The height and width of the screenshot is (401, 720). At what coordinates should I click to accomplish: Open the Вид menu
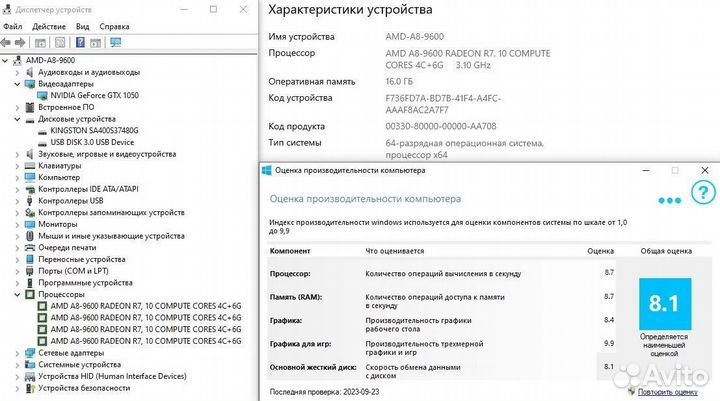pyautogui.click(x=83, y=27)
